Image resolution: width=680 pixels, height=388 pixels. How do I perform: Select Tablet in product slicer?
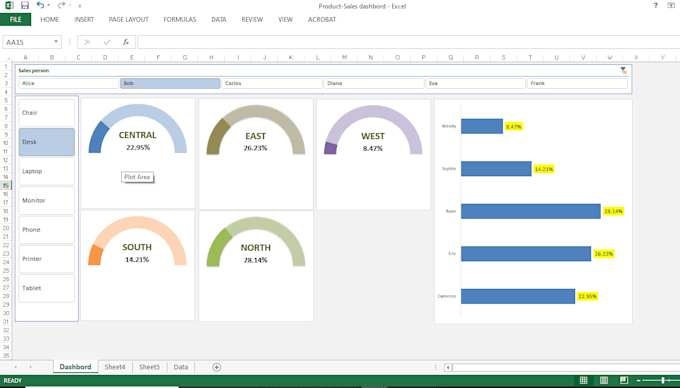click(46, 288)
